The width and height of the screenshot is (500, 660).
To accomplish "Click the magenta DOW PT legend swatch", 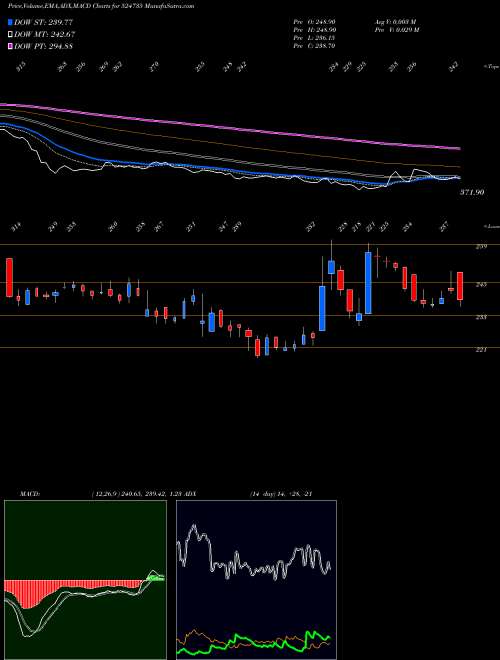I will (x=10, y=46).
